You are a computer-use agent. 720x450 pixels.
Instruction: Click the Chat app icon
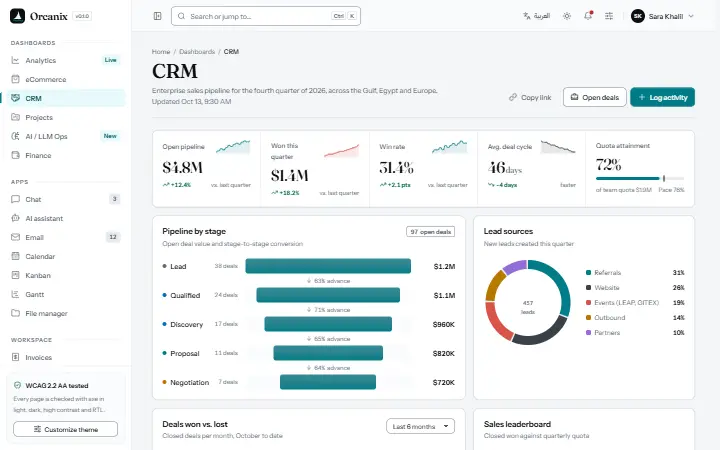(x=15, y=199)
